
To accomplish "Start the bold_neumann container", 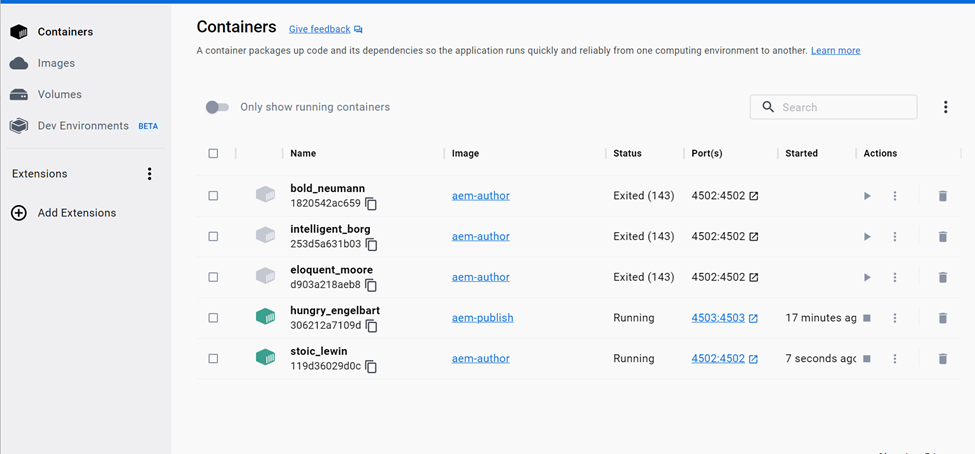I will [x=867, y=196].
